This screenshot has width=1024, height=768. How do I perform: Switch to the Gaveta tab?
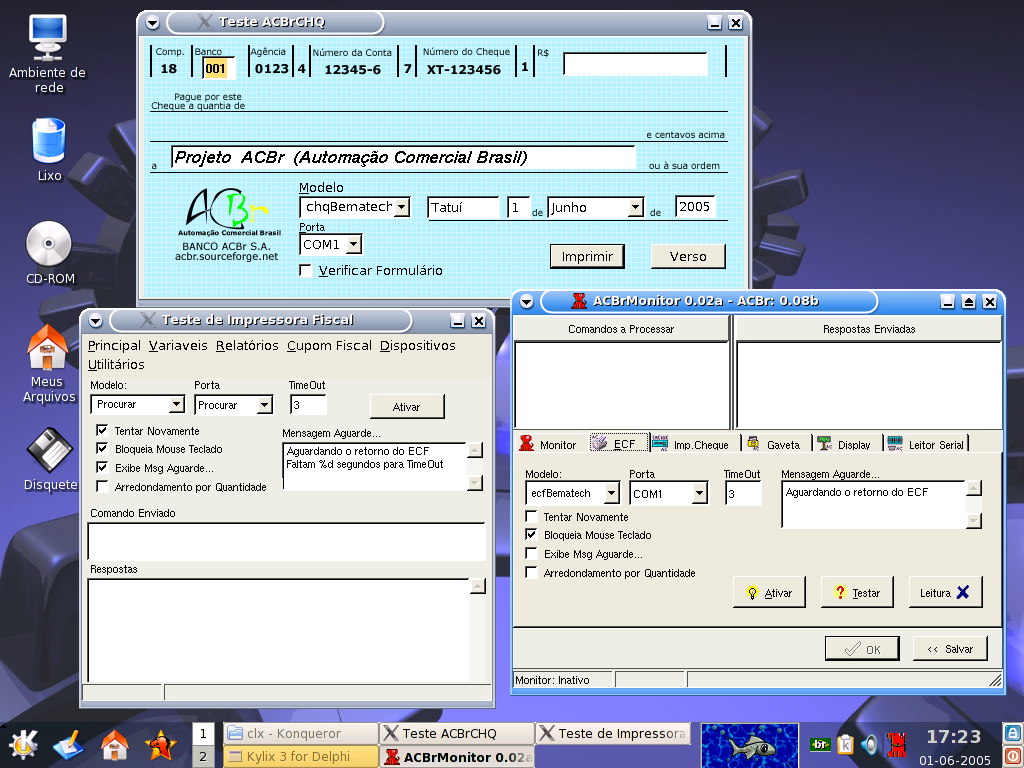pyautogui.click(x=775, y=444)
